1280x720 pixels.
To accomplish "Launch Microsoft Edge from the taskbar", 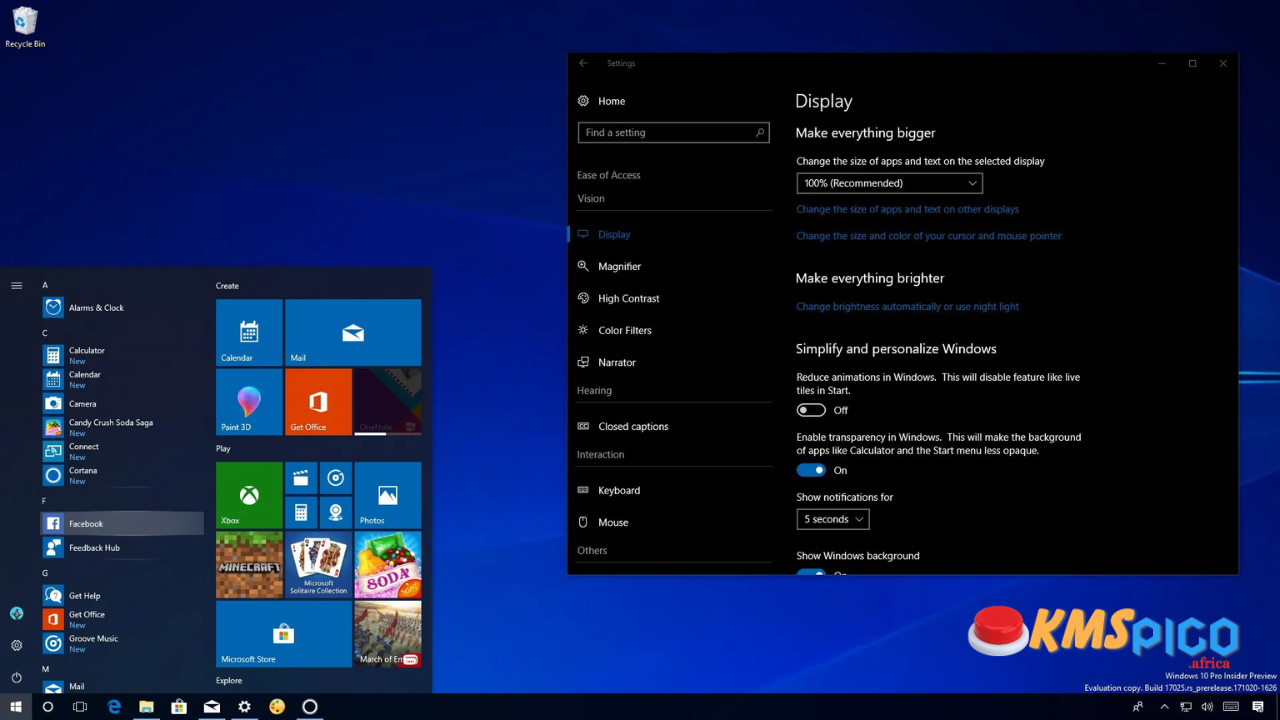I will [114, 707].
